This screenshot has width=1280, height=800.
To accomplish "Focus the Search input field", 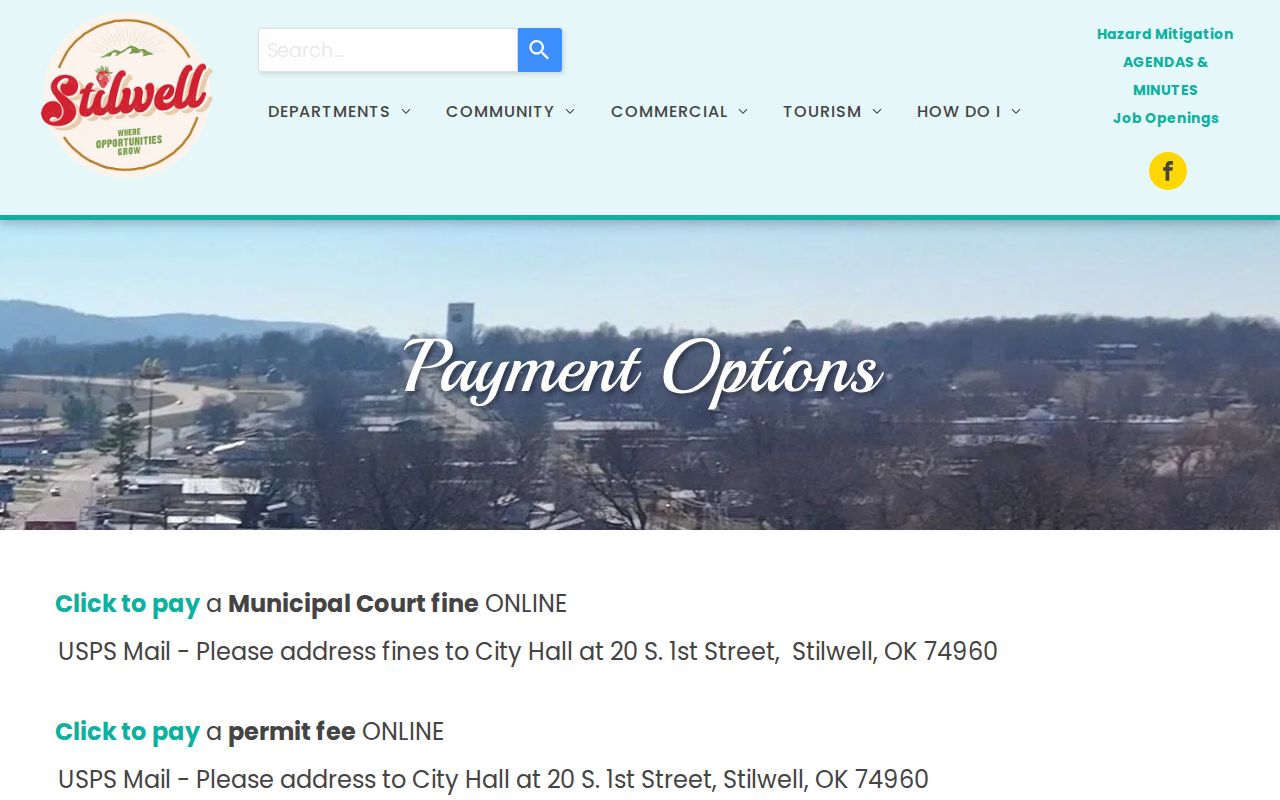I will [388, 50].
